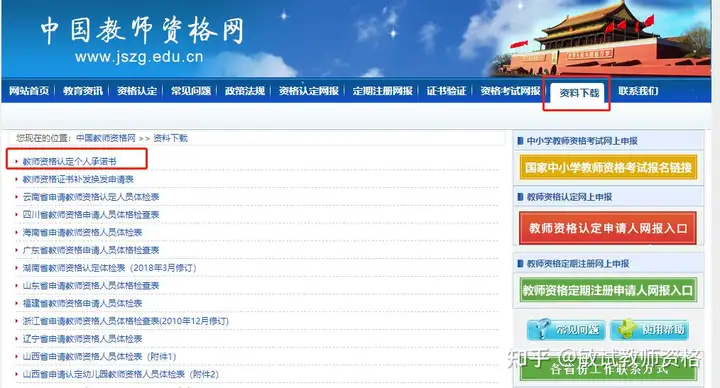Screen dimensions: 720x388
Task: Open 山西省申请教师资格人员体检表 (附件1) link
Action: [x=100, y=356]
